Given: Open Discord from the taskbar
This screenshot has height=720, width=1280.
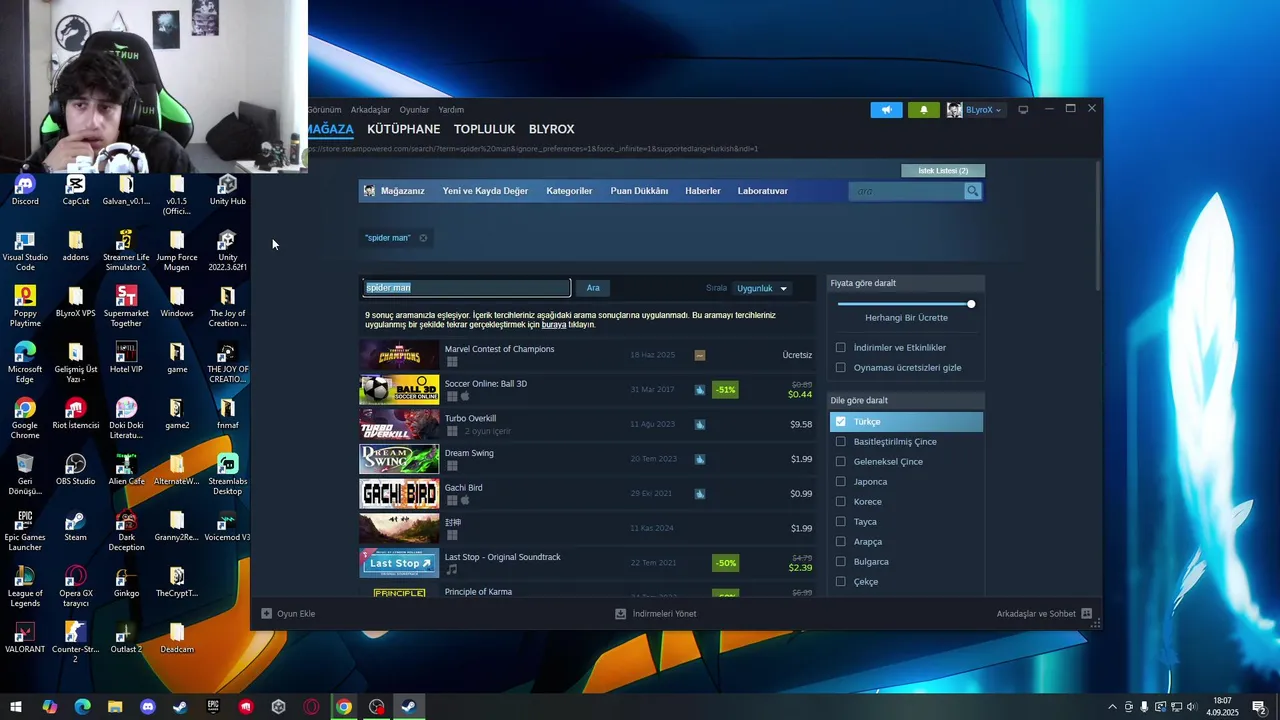Looking at the screenshot, I should (x=148, y=707).
